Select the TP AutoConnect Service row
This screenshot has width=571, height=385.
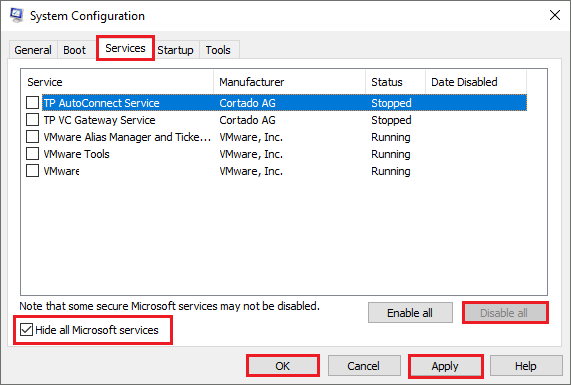coord(284,103)
